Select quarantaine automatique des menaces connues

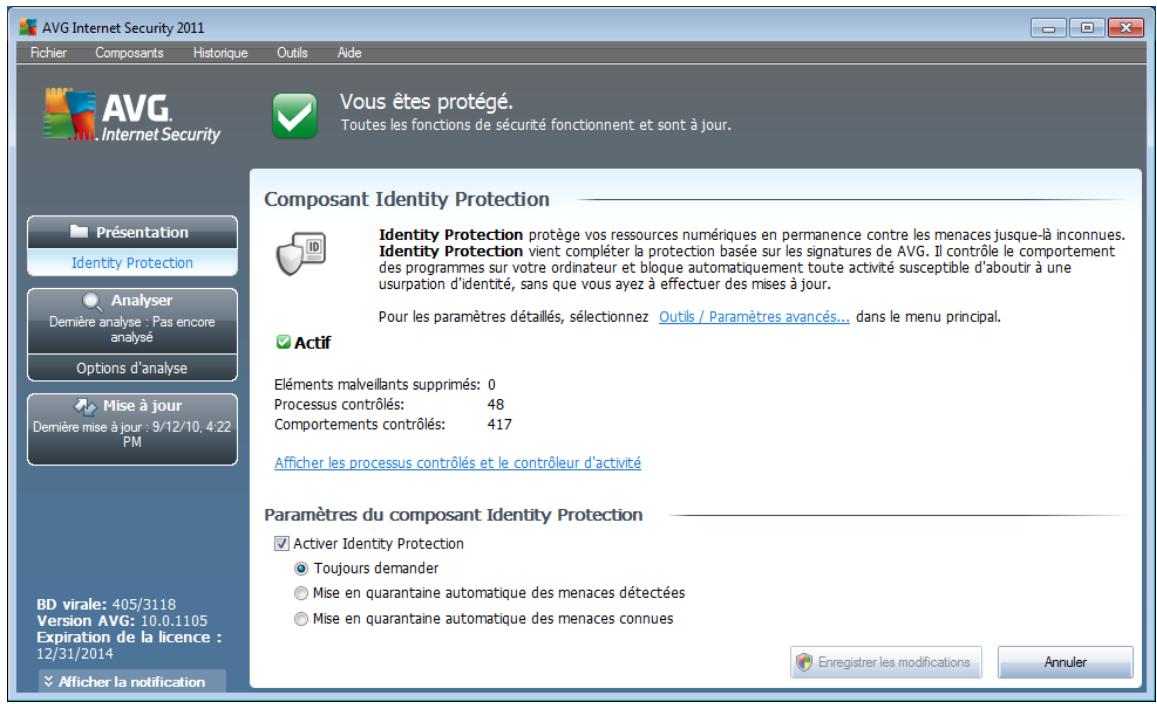301,619
